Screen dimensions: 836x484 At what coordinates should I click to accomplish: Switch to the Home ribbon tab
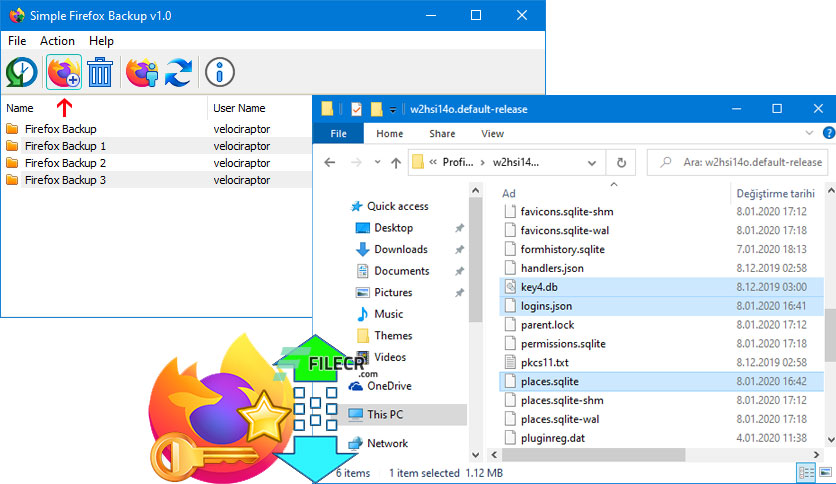pyautogui.click(x=390, y=134)
